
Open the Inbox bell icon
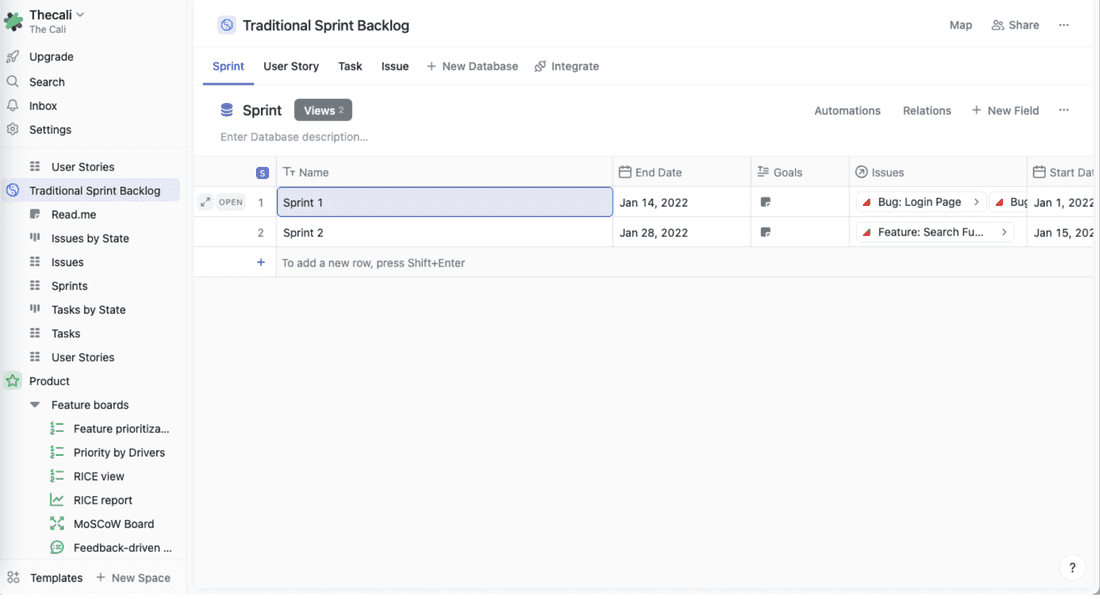(x=14, y=105)
